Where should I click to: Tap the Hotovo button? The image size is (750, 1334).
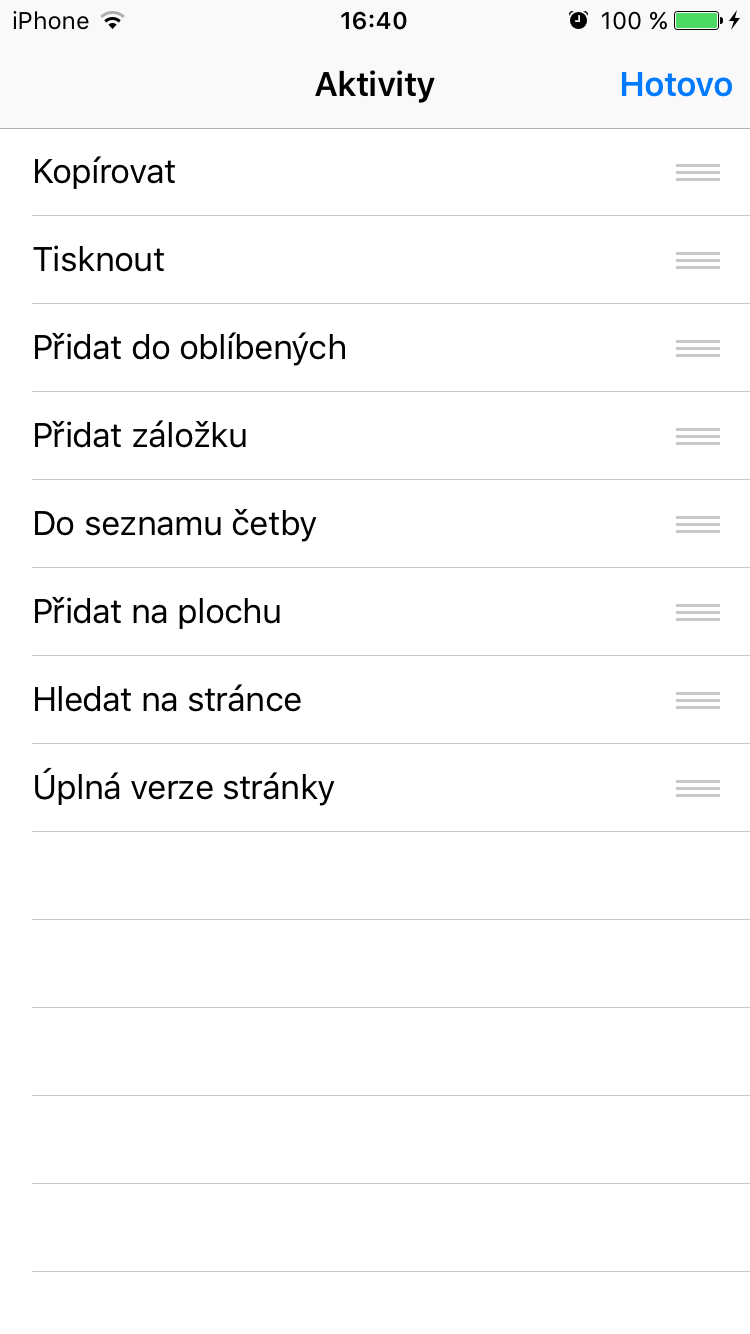click(x=676, y=85)
